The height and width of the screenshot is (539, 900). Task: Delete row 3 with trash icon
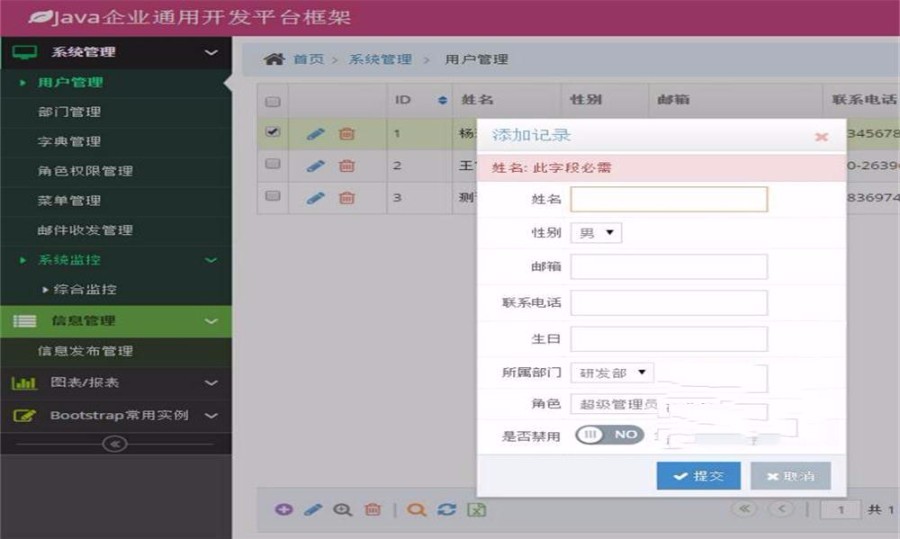[x=347, y=198]
